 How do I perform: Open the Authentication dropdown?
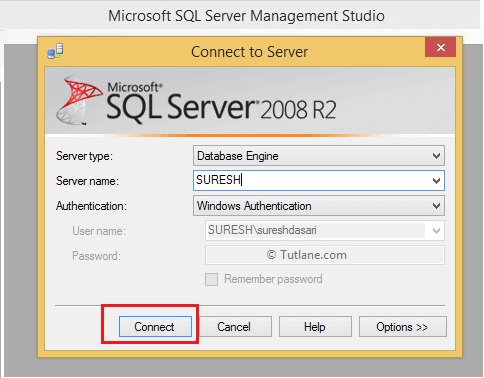tap(319, 206)
